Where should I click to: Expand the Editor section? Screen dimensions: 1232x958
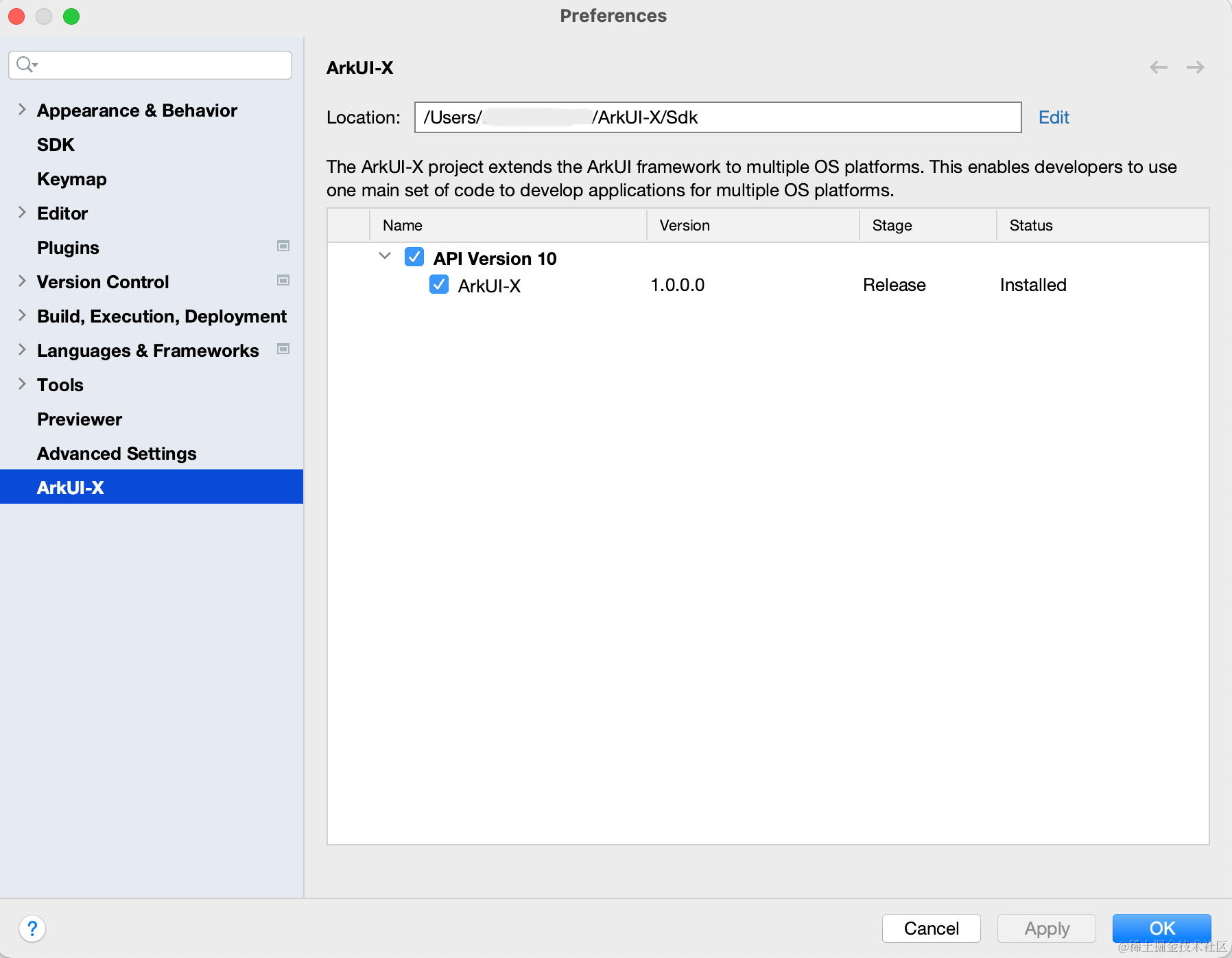click(x=22, y=212)
